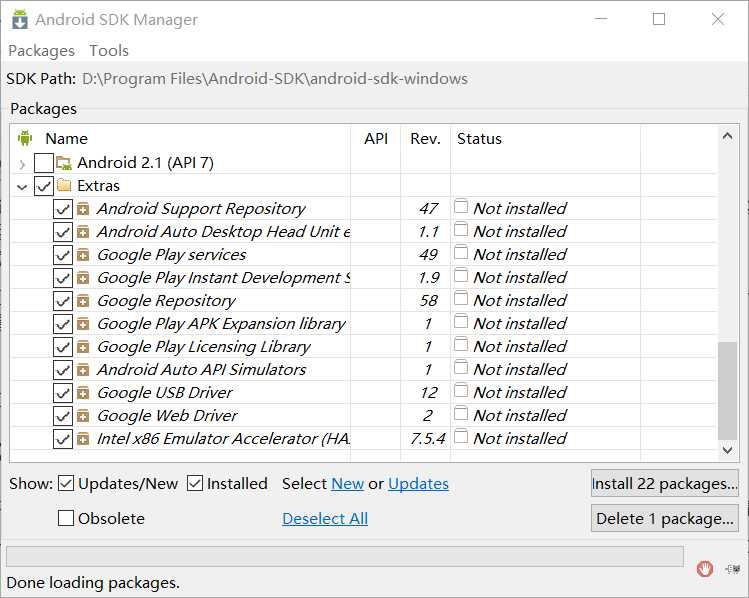This screenshot has height=598, width=749.
Task: Click the red stop hand icon
Action: click(705, 568)
